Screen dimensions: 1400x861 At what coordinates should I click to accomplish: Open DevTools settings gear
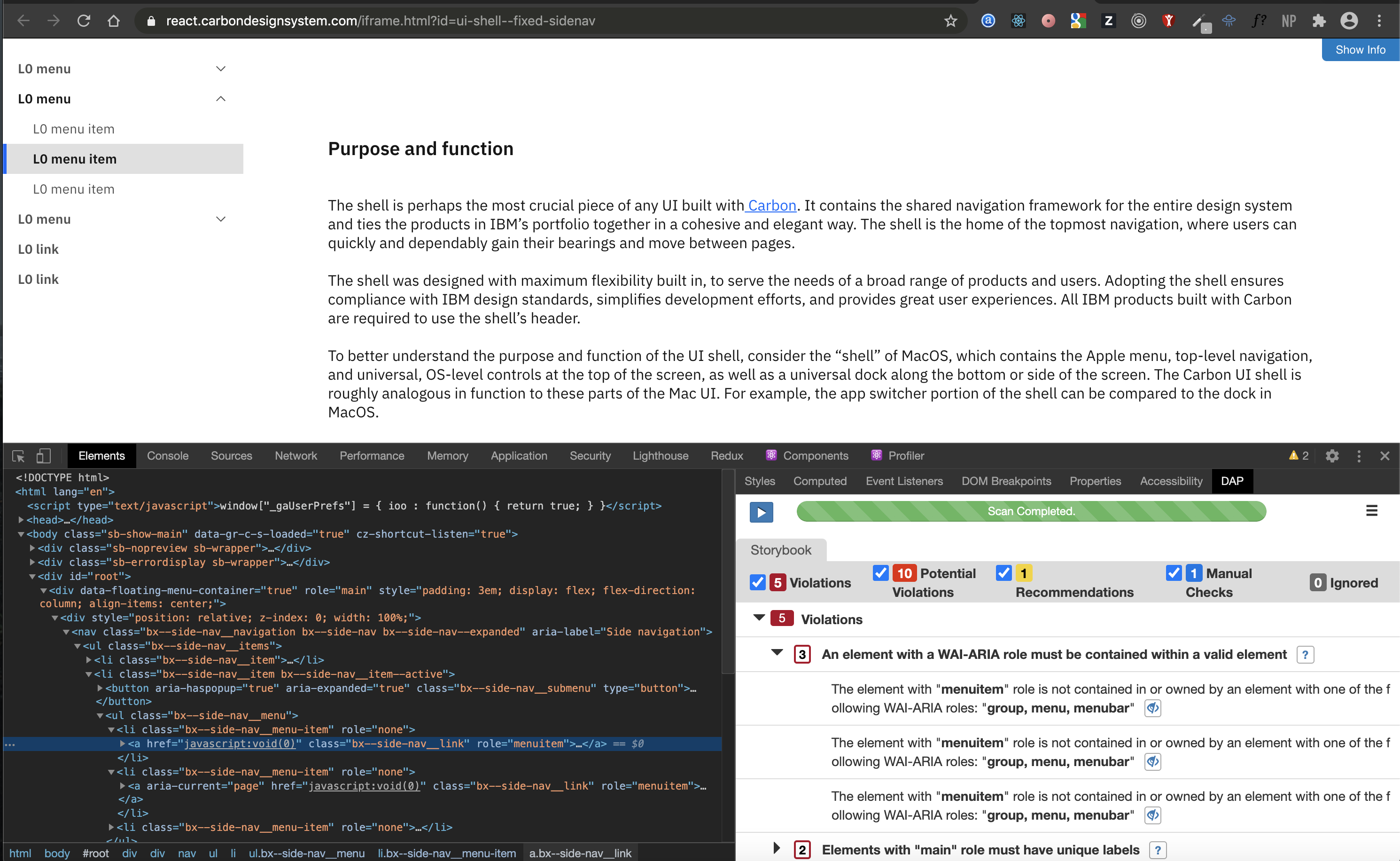click(1332, 456)
